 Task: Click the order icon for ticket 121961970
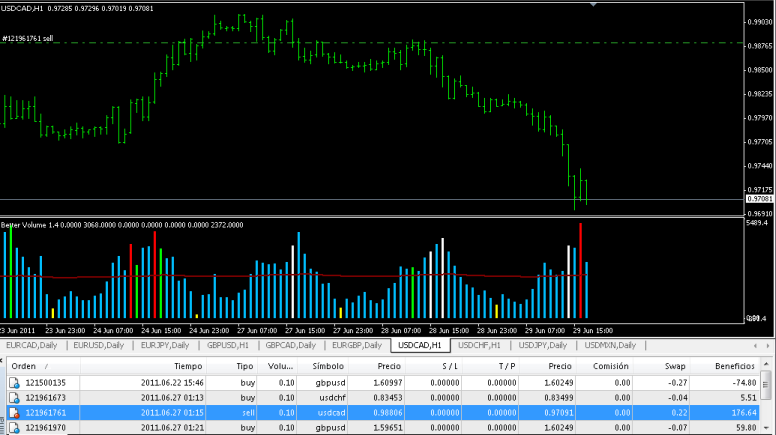[x=14, y=427]
